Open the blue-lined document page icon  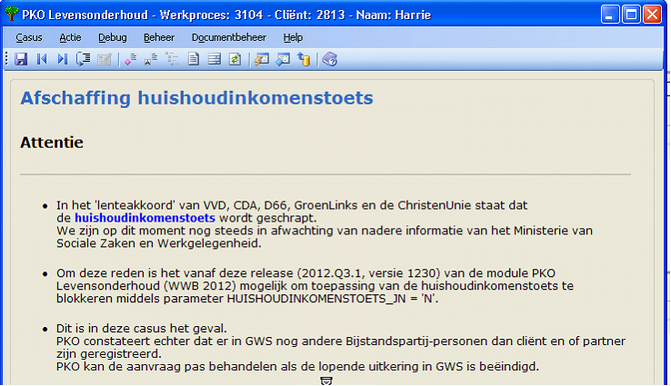tap(193, 59)
